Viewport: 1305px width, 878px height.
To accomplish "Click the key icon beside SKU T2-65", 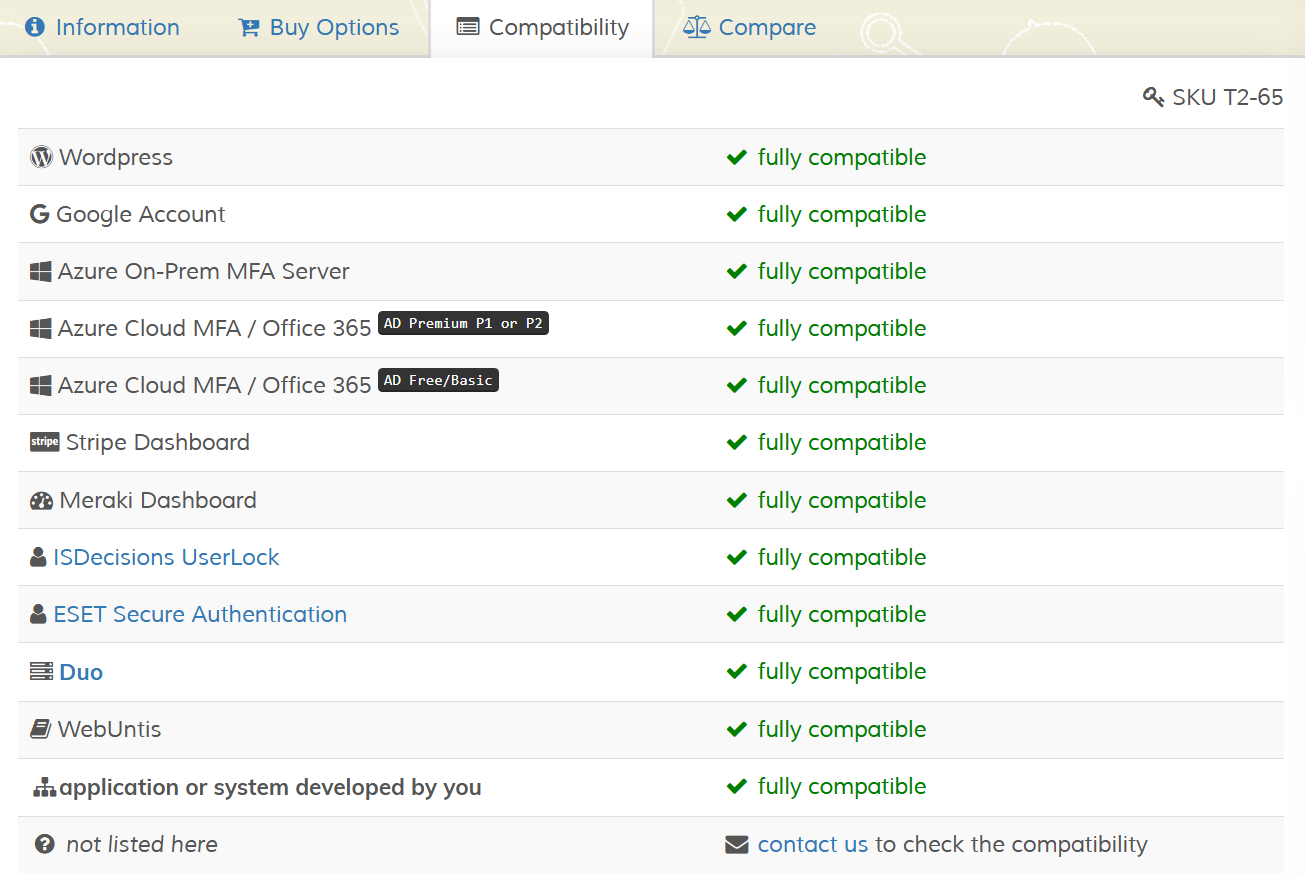I will [x=1154, y=97].
